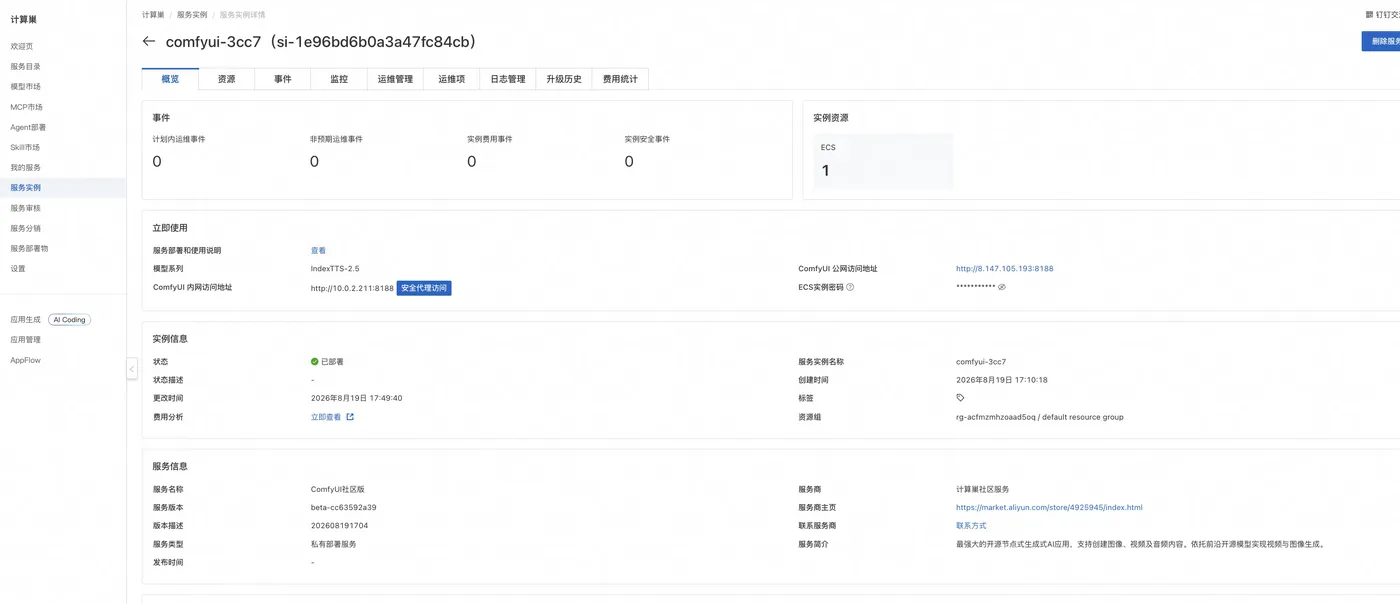Open 应用管理 in the sidebar
The width and height of the screenshot is (1400, 604).
(x=26, y=340)
